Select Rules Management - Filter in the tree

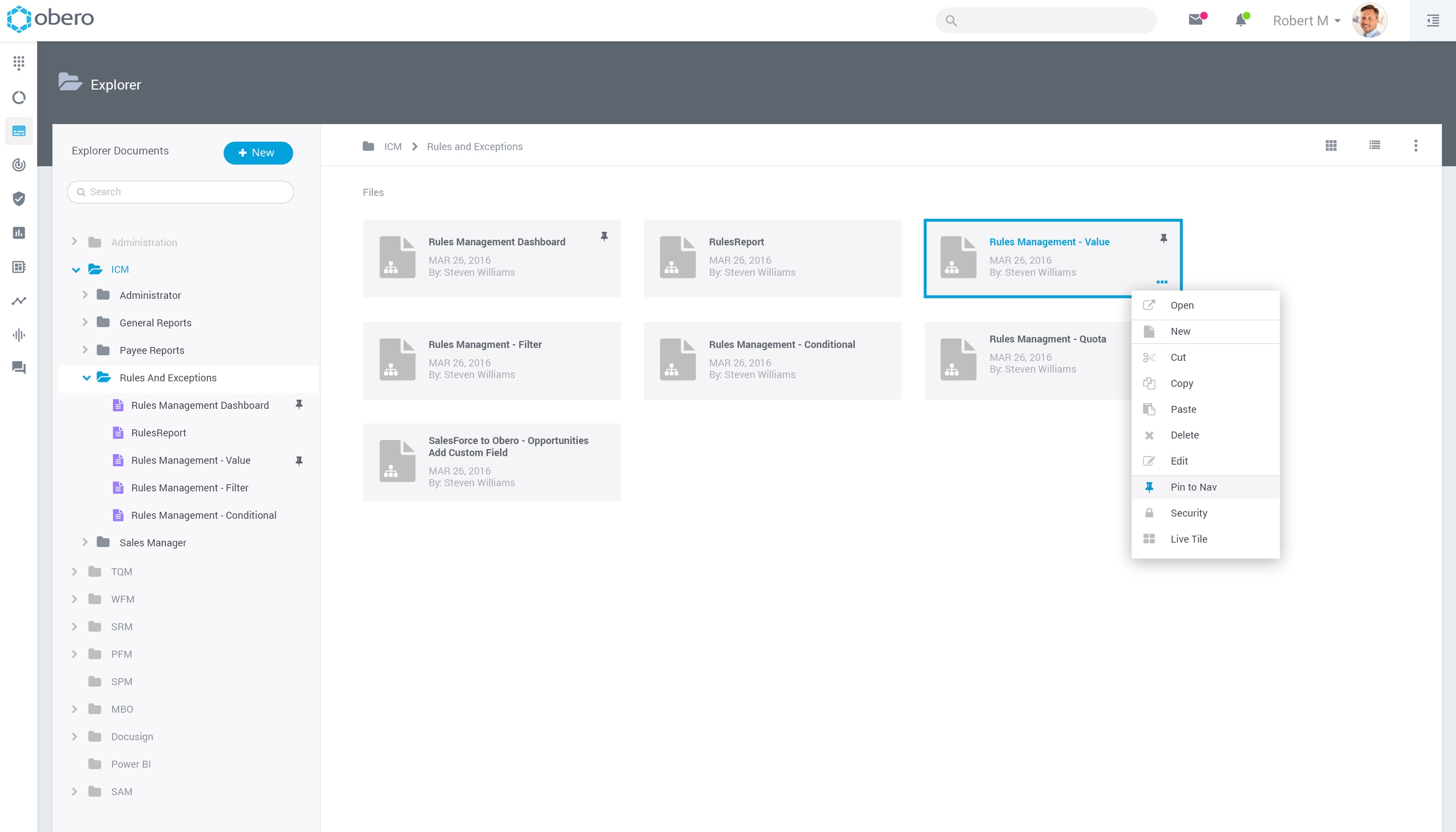click(189, 488)
